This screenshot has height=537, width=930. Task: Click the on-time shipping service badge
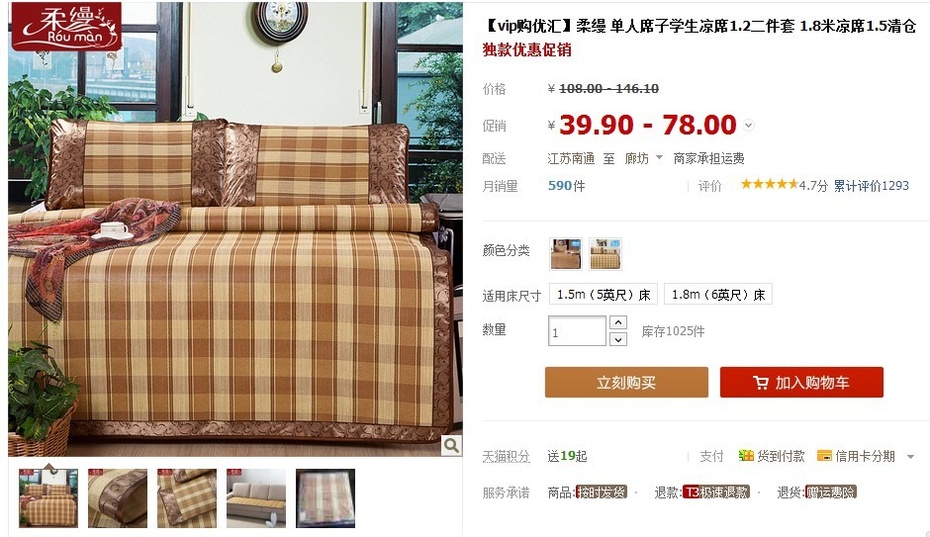pos(601,492)
